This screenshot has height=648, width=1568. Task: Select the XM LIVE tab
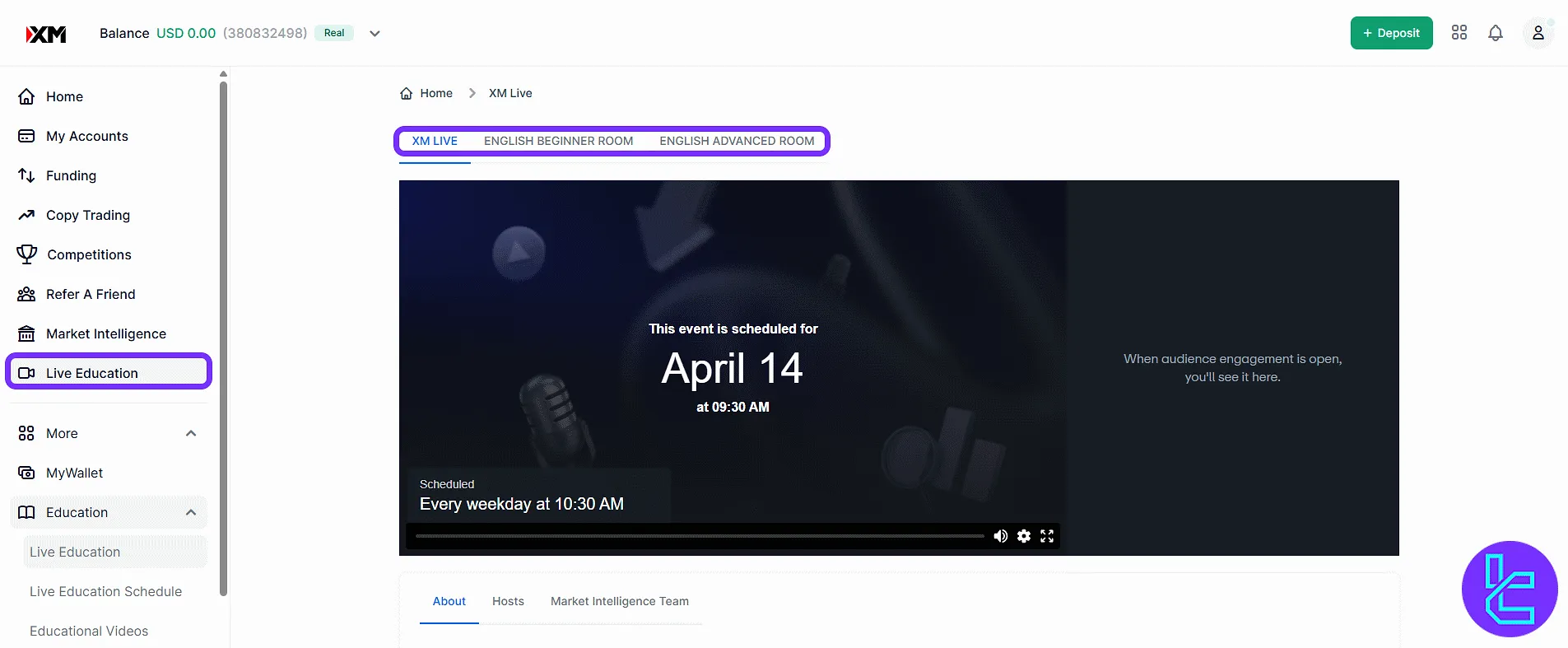click(x=435, y=141)
